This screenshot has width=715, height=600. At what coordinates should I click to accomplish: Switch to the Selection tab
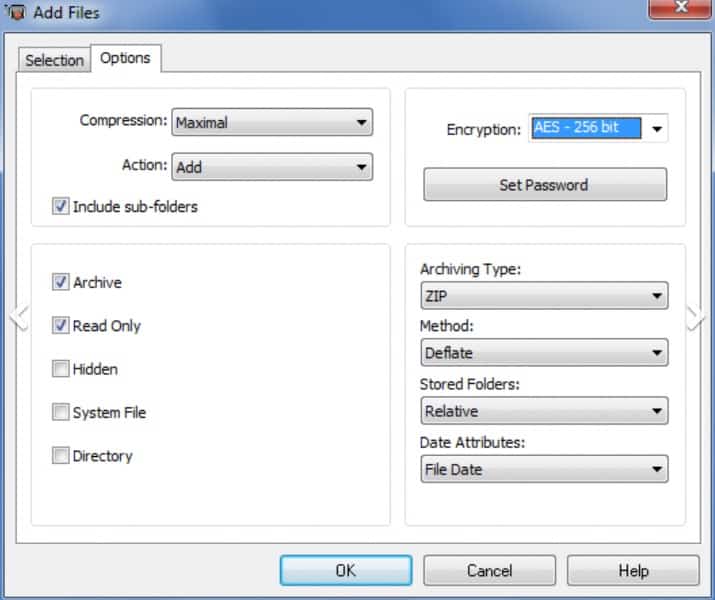point(54,60)
